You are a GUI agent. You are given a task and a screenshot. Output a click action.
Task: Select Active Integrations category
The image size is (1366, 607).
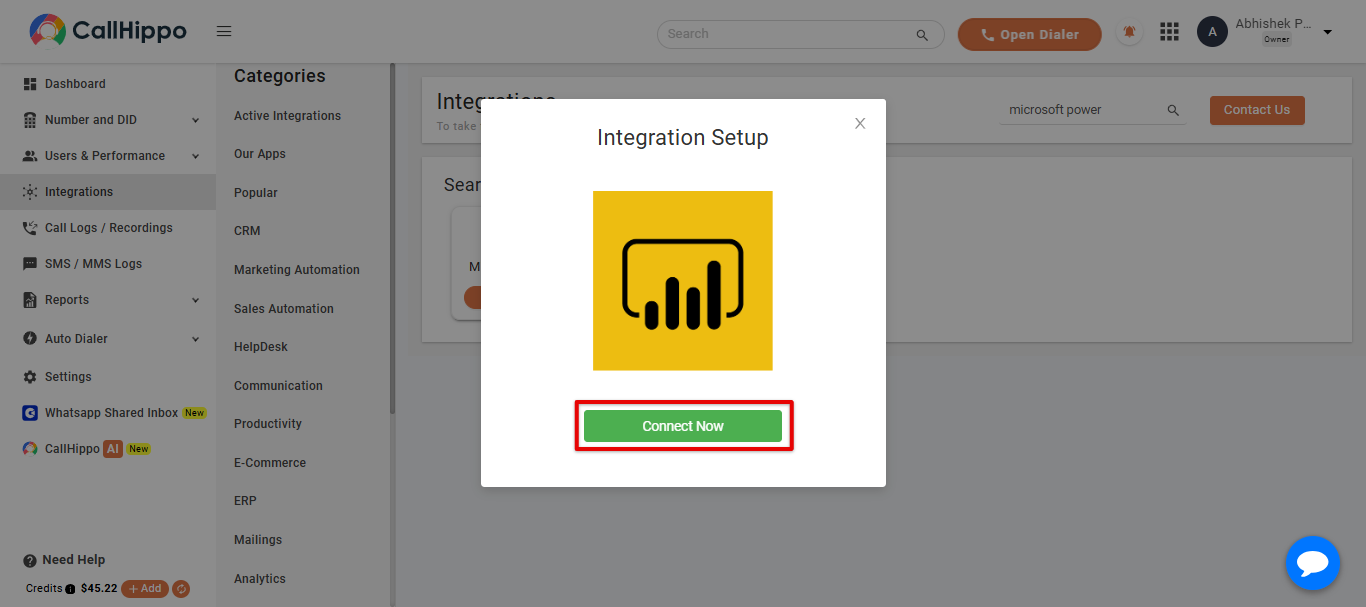[x=287, y=116]
